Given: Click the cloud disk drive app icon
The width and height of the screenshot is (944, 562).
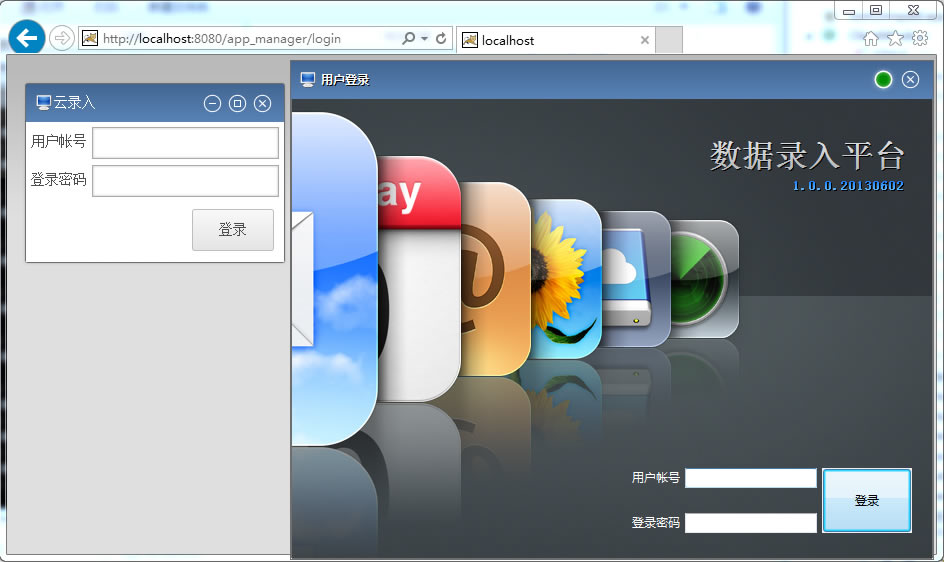Looking at the screenshot, I should pos(636,279).
